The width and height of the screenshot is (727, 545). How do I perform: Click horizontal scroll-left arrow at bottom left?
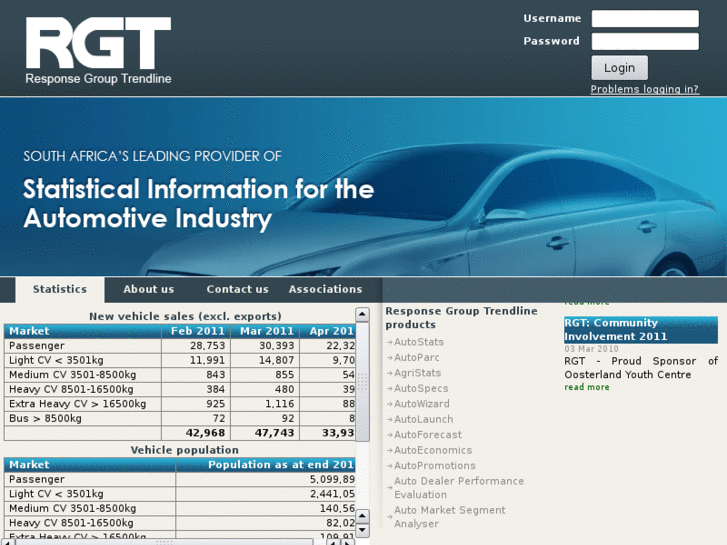7,542
